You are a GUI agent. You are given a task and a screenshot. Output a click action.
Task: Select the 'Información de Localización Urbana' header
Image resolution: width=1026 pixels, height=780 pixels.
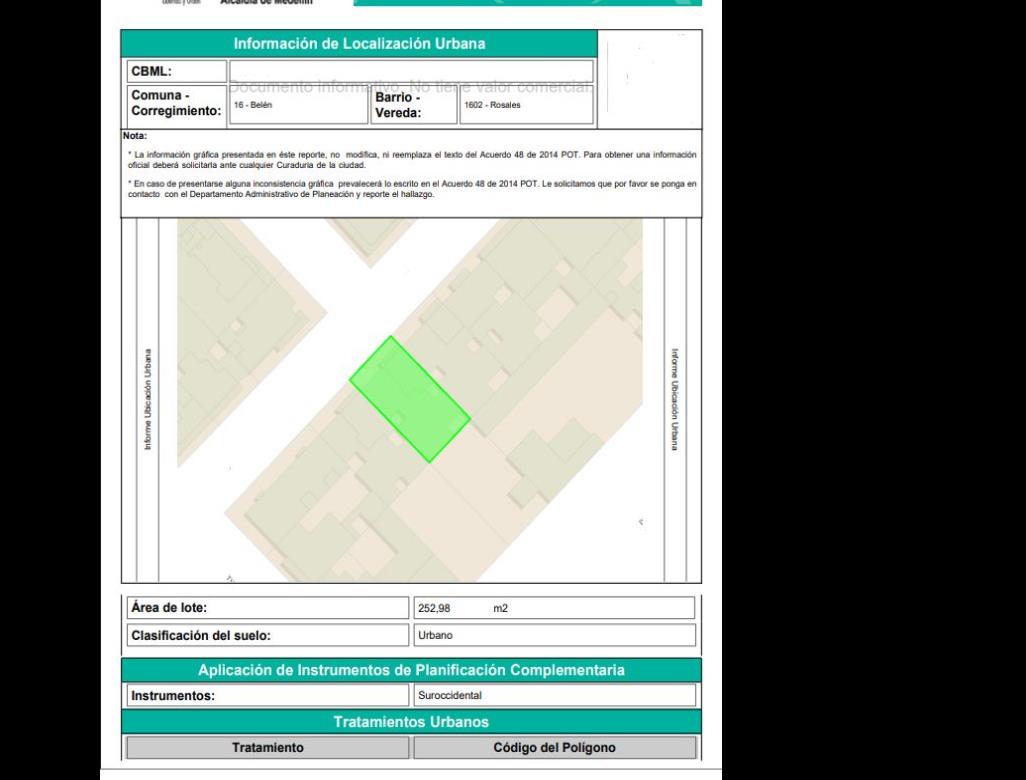click(359, 44)
